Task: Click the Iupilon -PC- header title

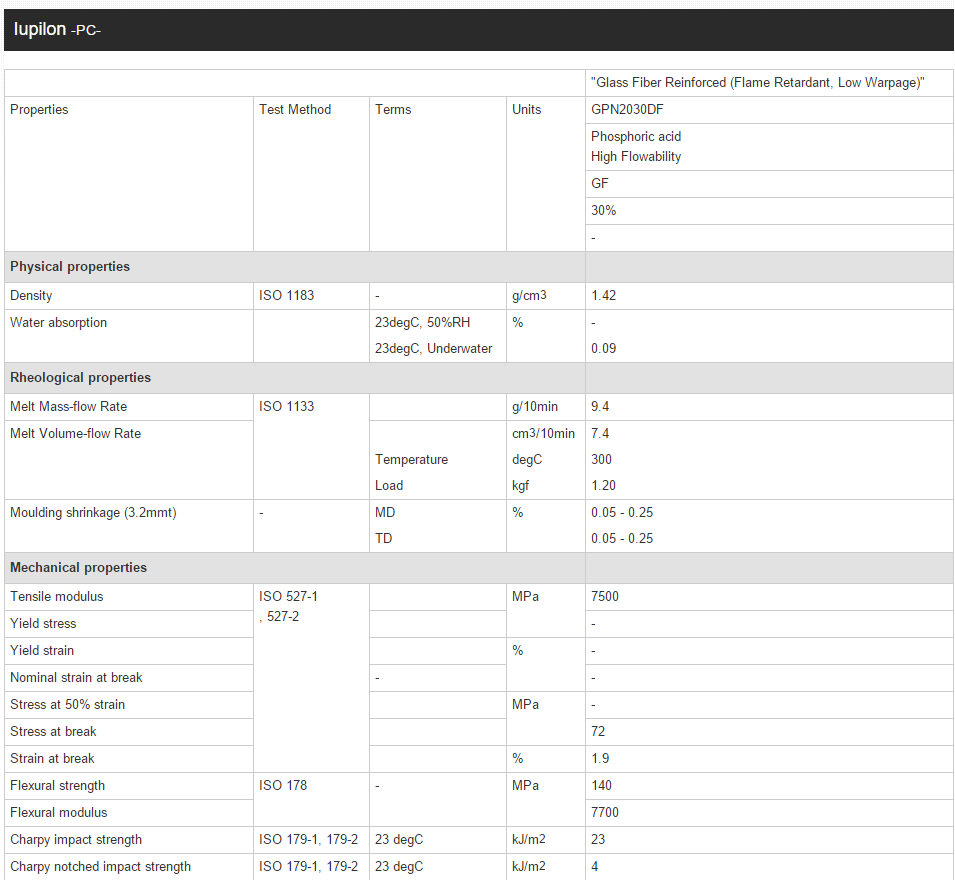Action: (57, 29)
